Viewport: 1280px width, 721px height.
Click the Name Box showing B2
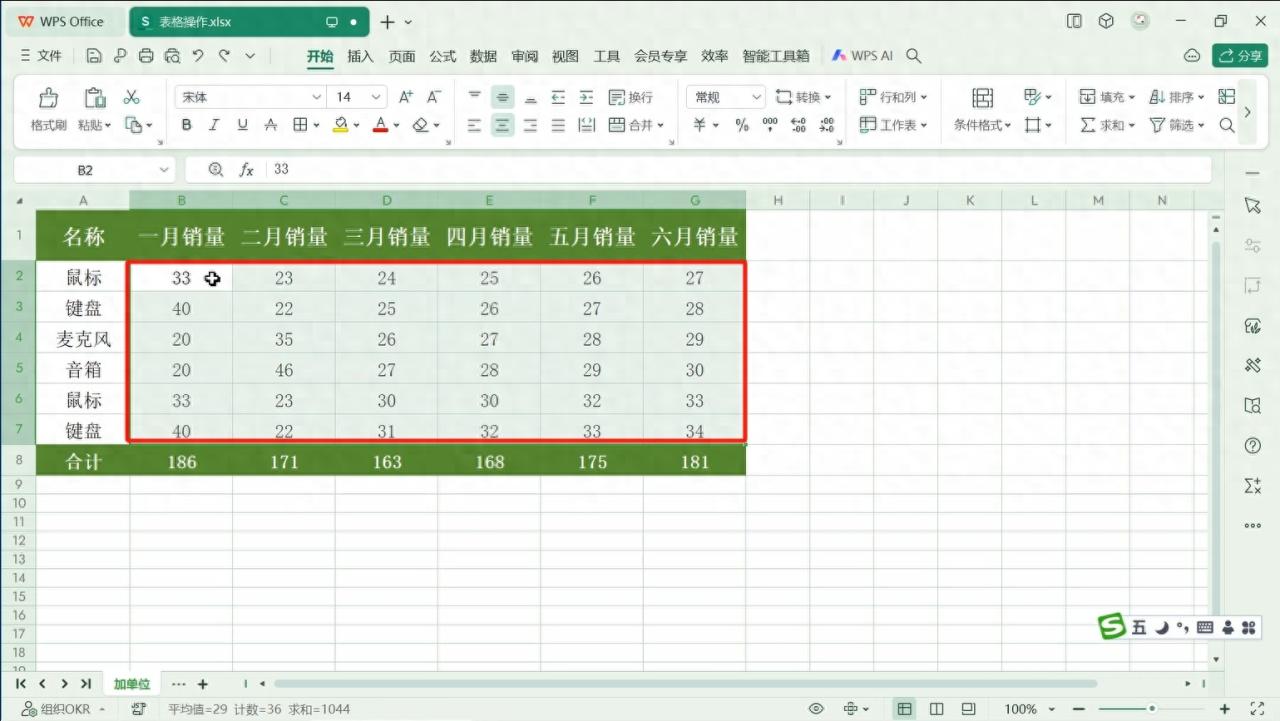[85, 170]
